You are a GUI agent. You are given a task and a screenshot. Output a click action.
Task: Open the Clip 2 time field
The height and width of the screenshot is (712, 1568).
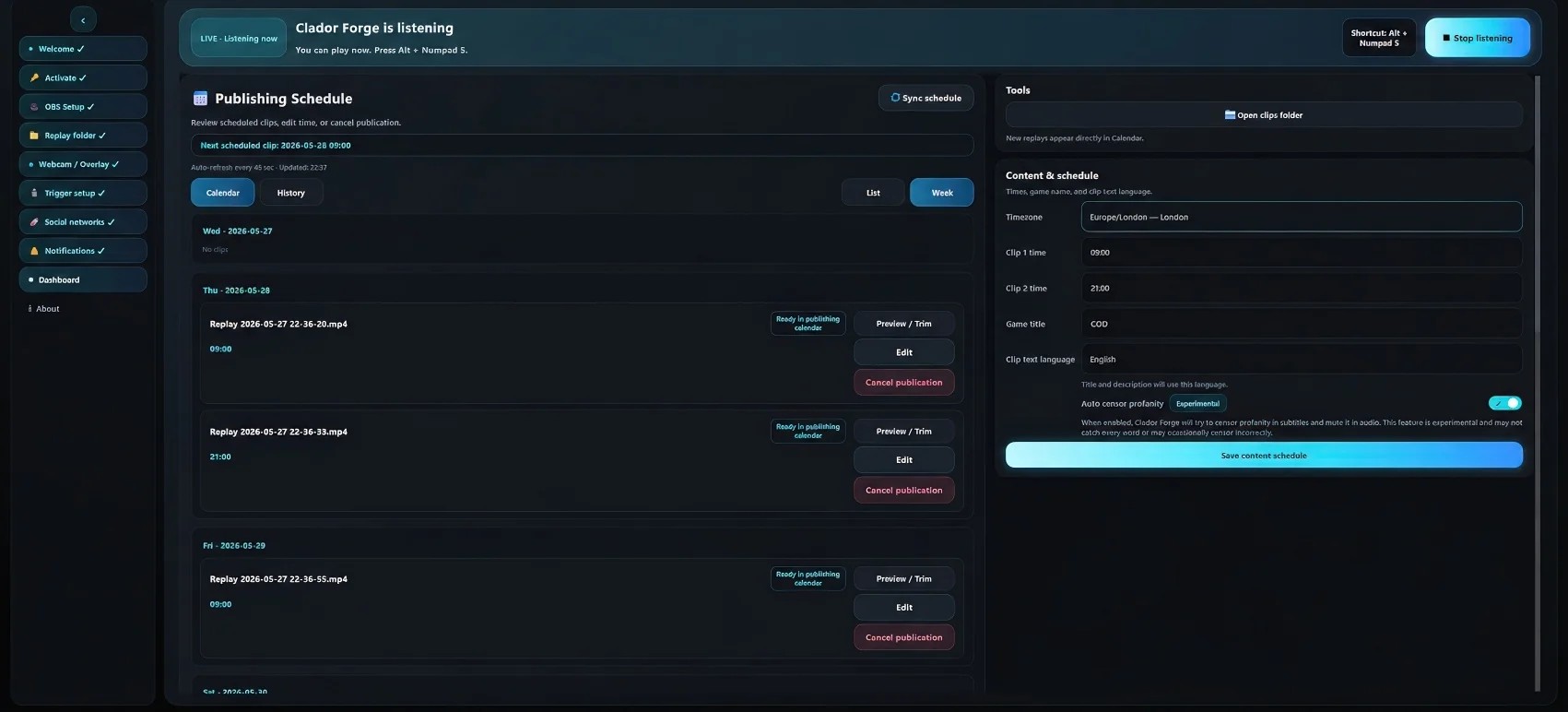coord(1302,289)
